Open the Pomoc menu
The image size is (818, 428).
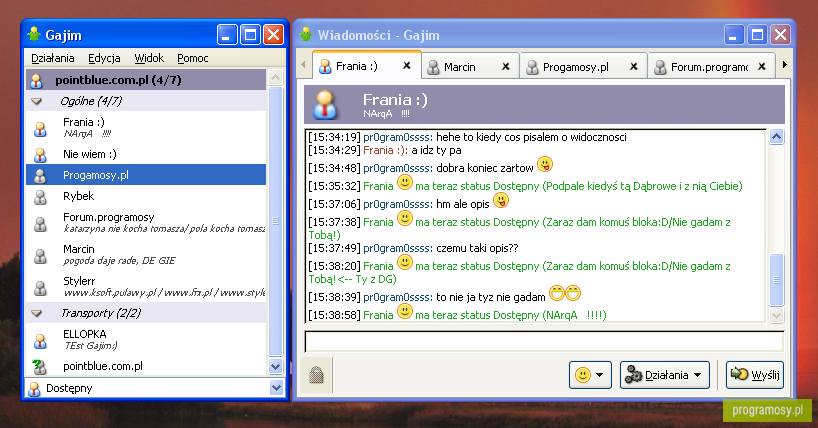pos(193,58)
